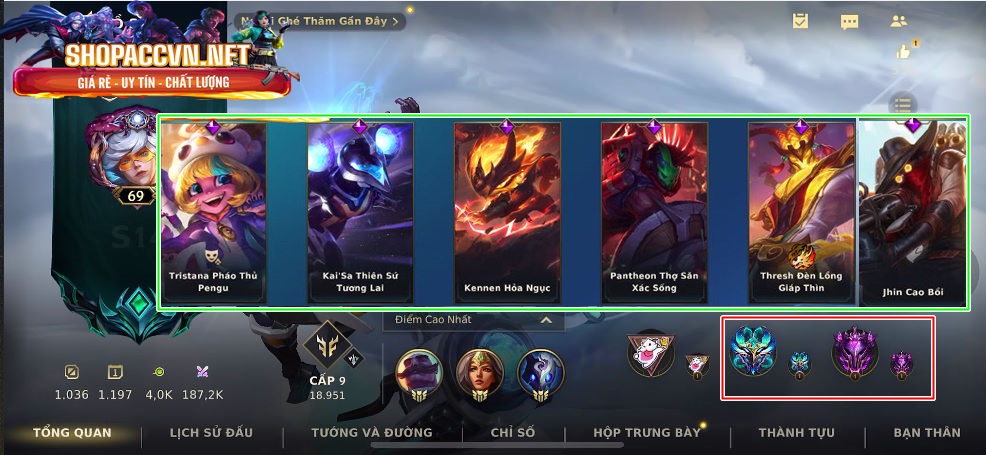Expand the Mới Ghé Thăm Gần Đây chevron
Screen dimensions: 986x455
[x=396, y=21]
